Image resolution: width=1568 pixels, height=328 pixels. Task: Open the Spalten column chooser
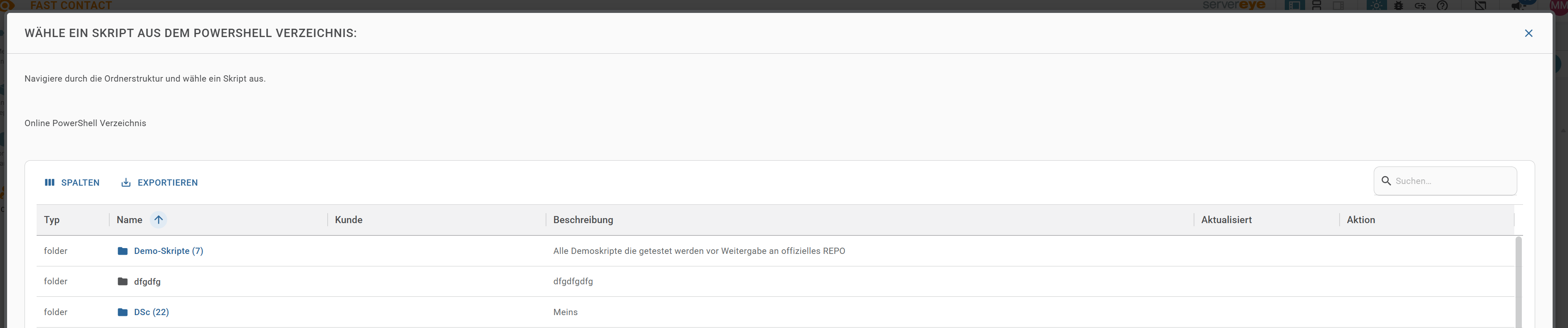click(72, 182)
